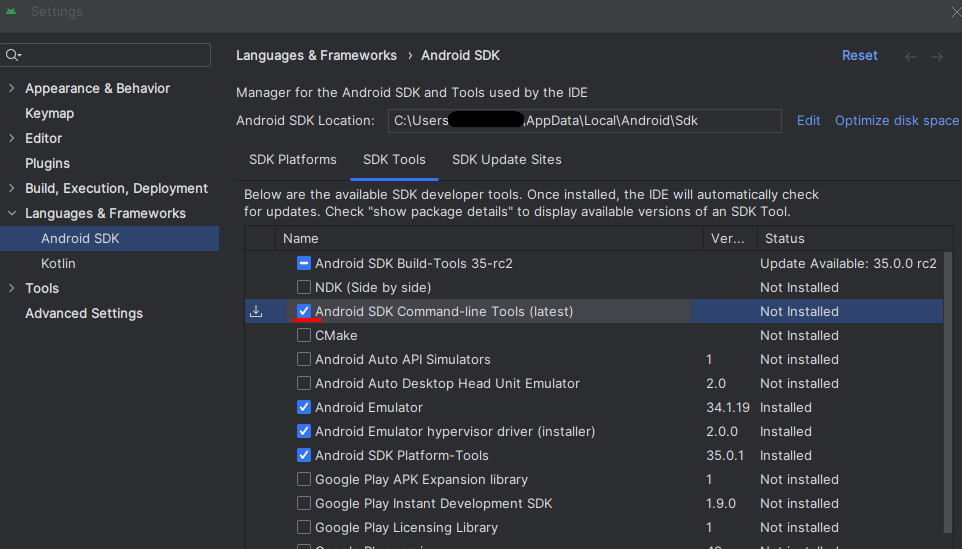Click version 34.1.19 of Android Emulator

pyautogui.click(x=728, y=407)
